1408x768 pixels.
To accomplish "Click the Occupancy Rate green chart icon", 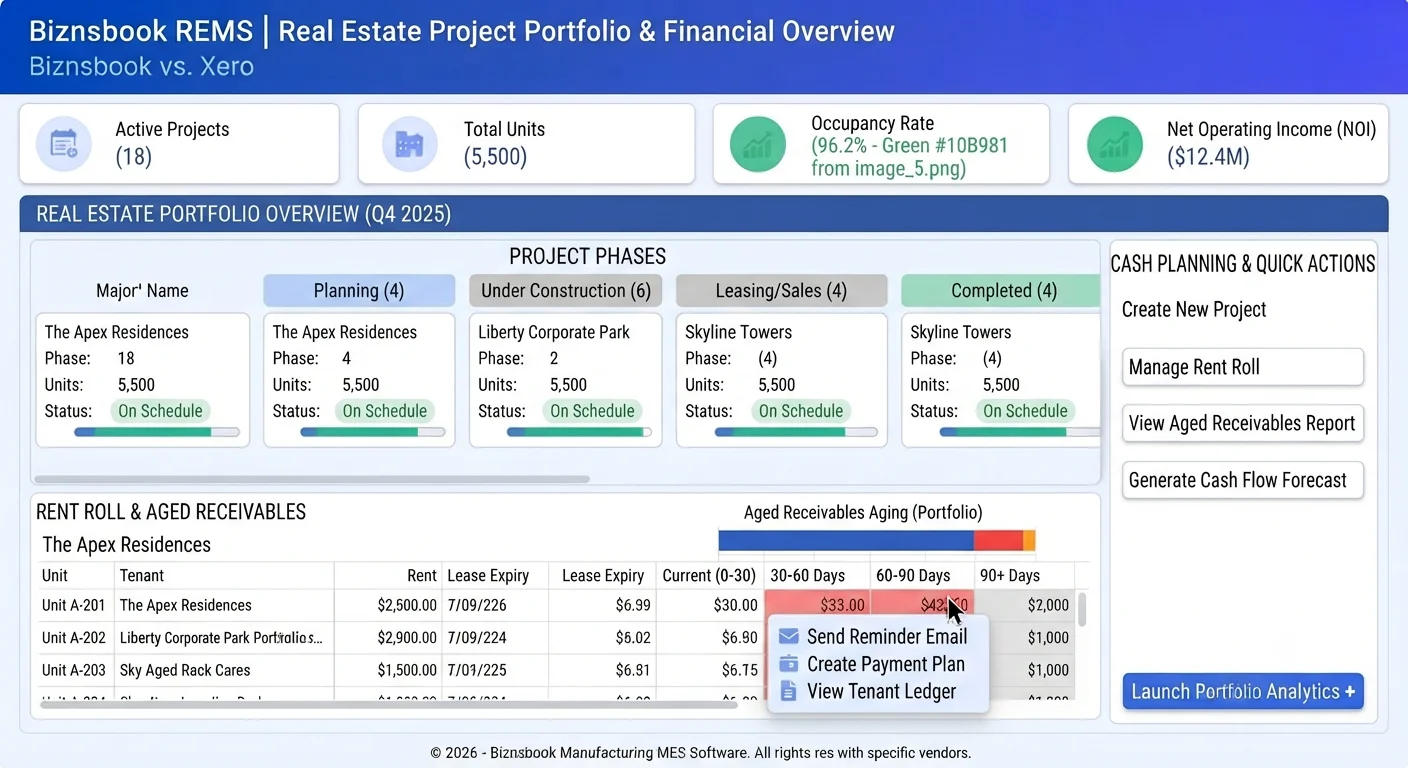I will [x=758, y=144].
